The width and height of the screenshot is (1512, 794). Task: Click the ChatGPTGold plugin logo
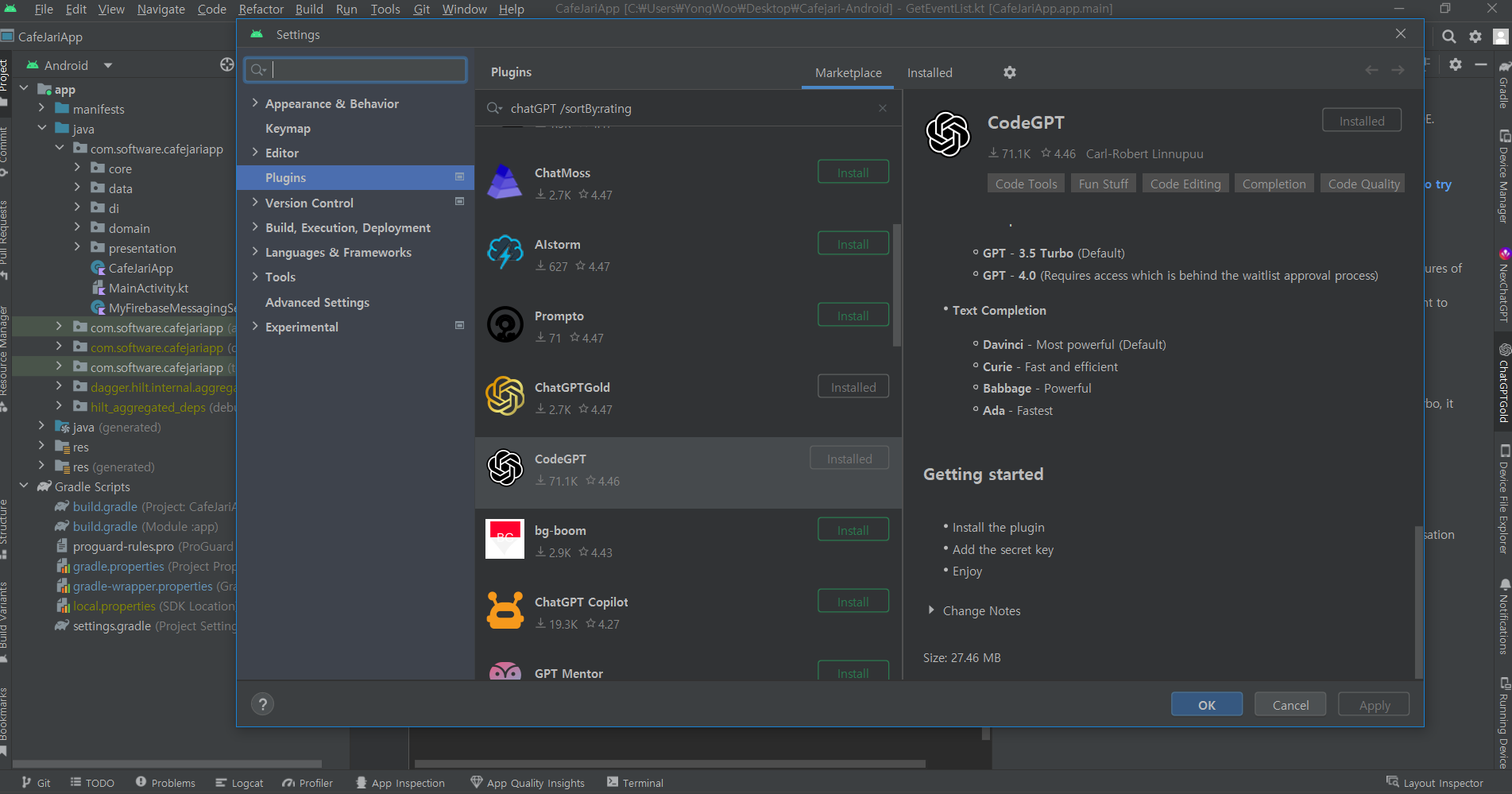505,396
